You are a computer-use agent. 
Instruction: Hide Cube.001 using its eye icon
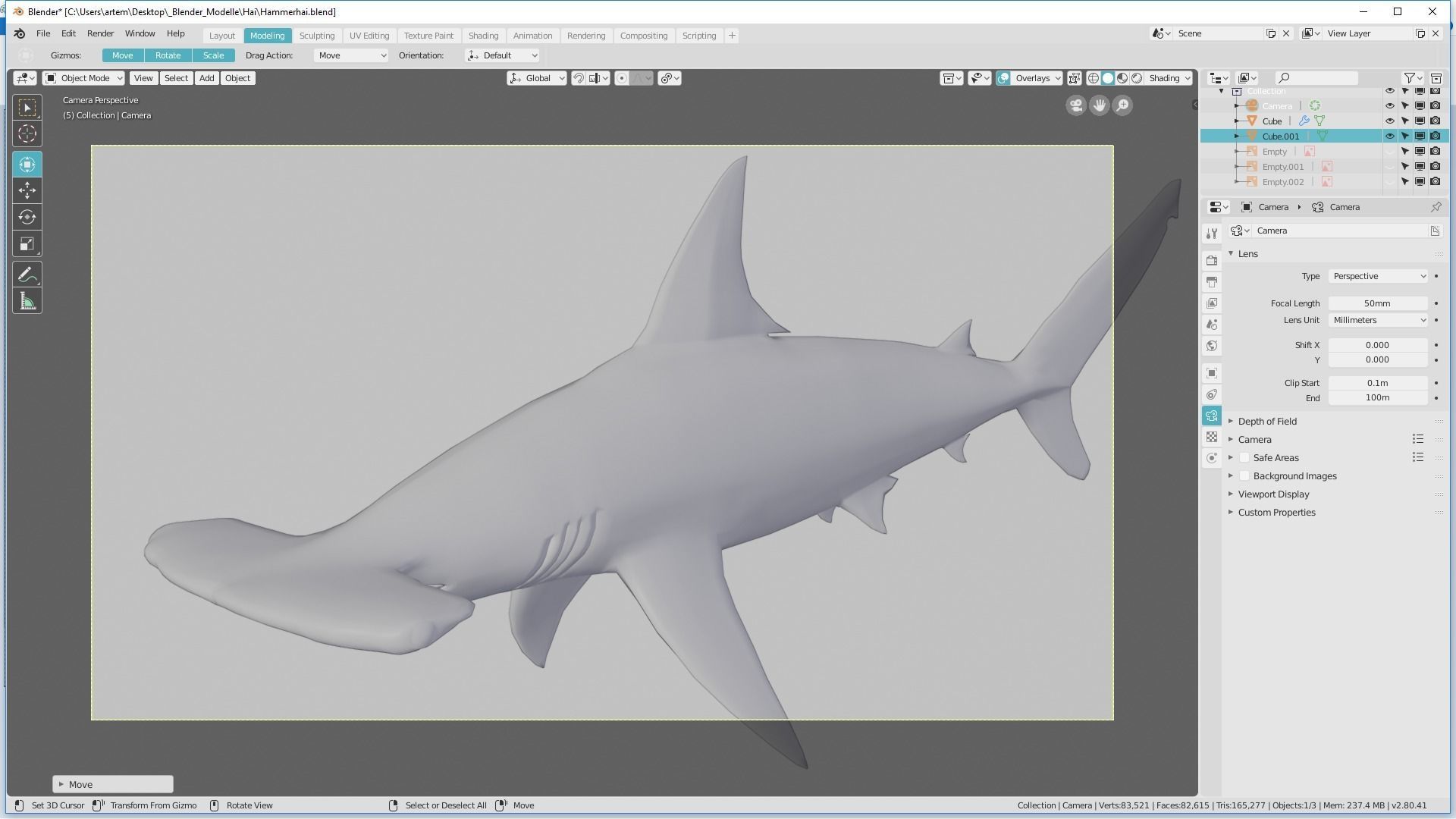[x=1389, y=136]
